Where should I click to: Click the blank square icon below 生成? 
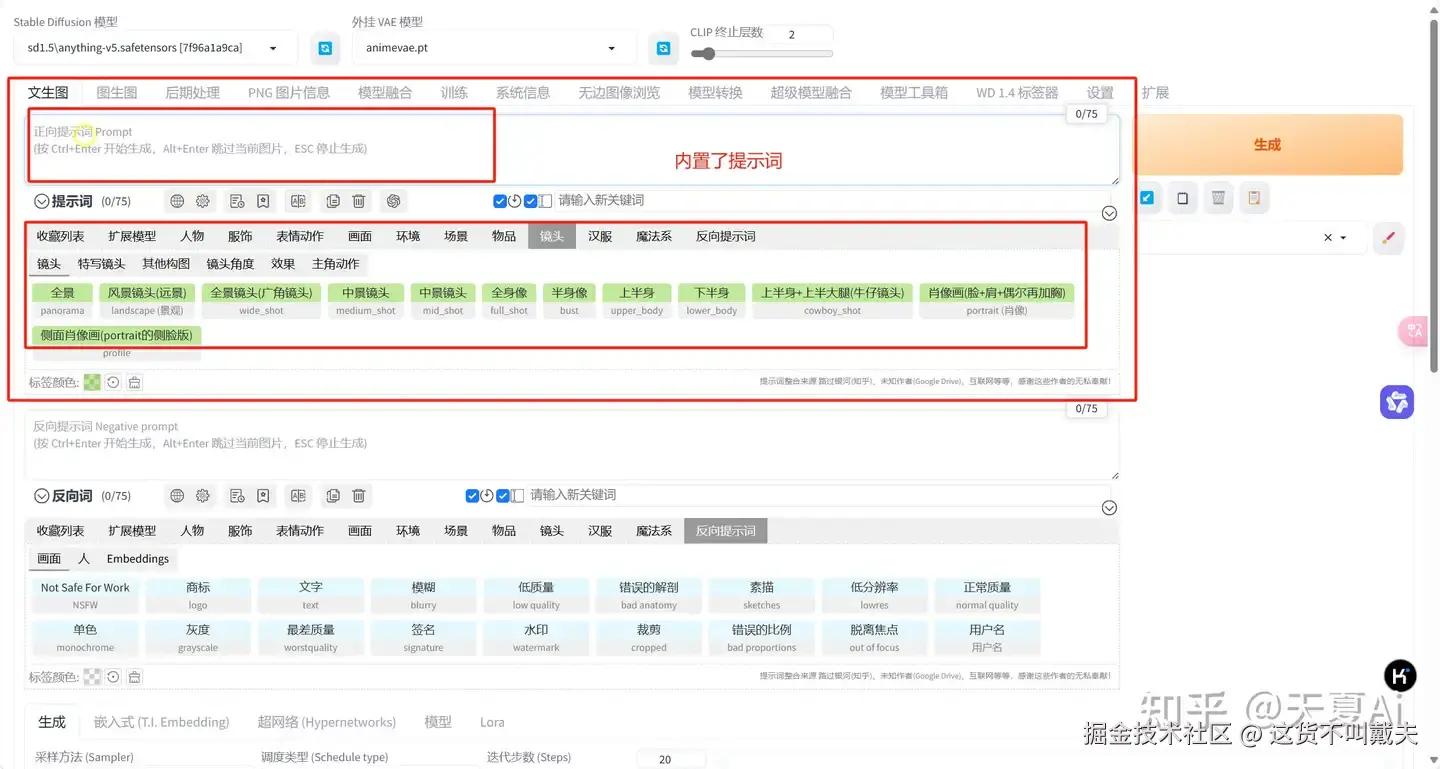pos(1182,198)
